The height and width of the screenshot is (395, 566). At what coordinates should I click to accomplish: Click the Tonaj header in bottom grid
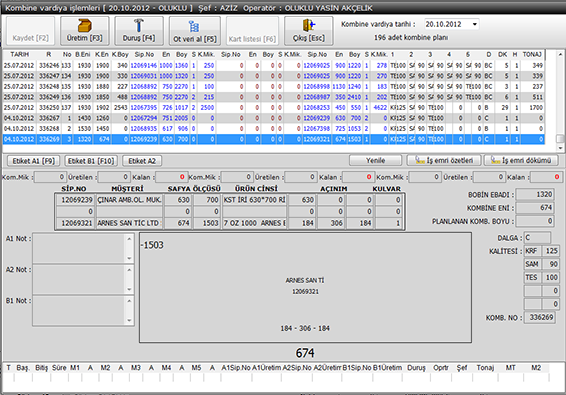[x=485, y=368]
